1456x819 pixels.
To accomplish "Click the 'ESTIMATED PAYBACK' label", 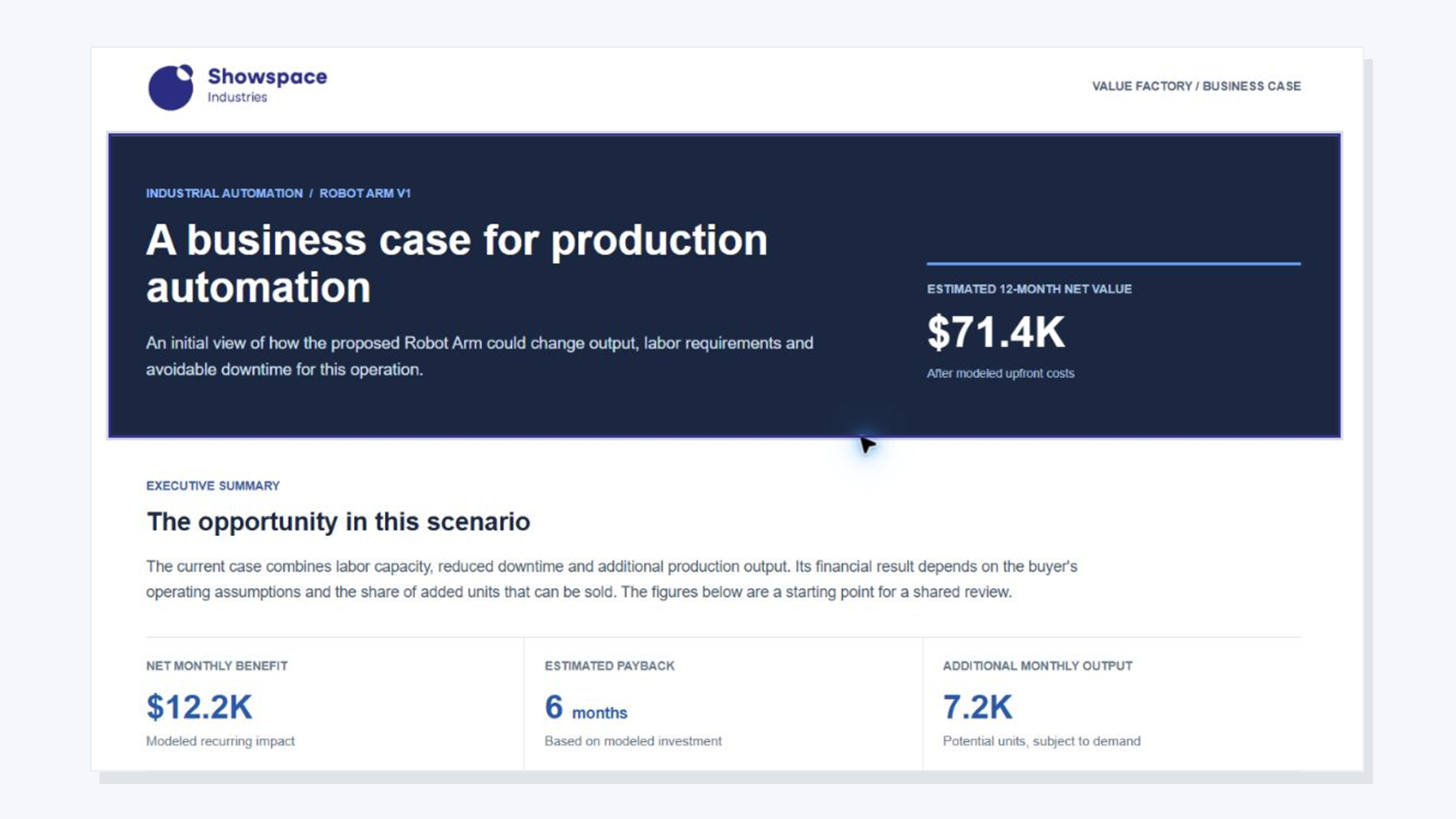I will click(610, 665).
